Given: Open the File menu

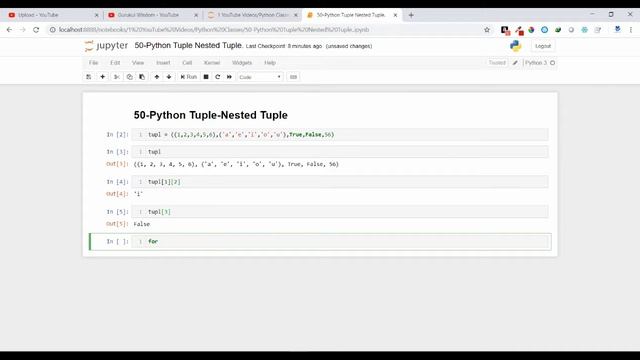Looking at the screenshot, I should pyautogui.click(x=93, y=62).
